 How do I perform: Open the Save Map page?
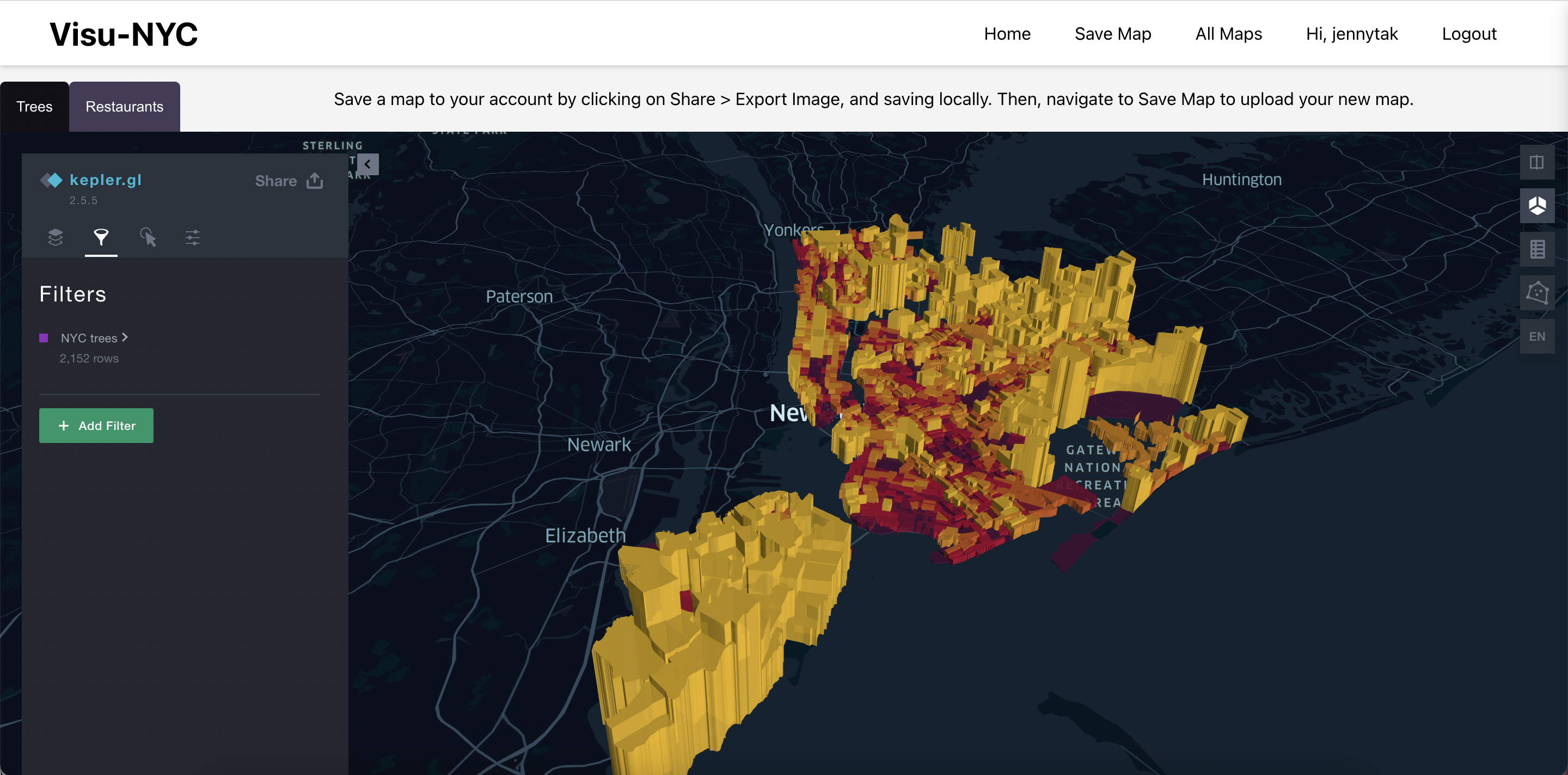point(1113,34)
